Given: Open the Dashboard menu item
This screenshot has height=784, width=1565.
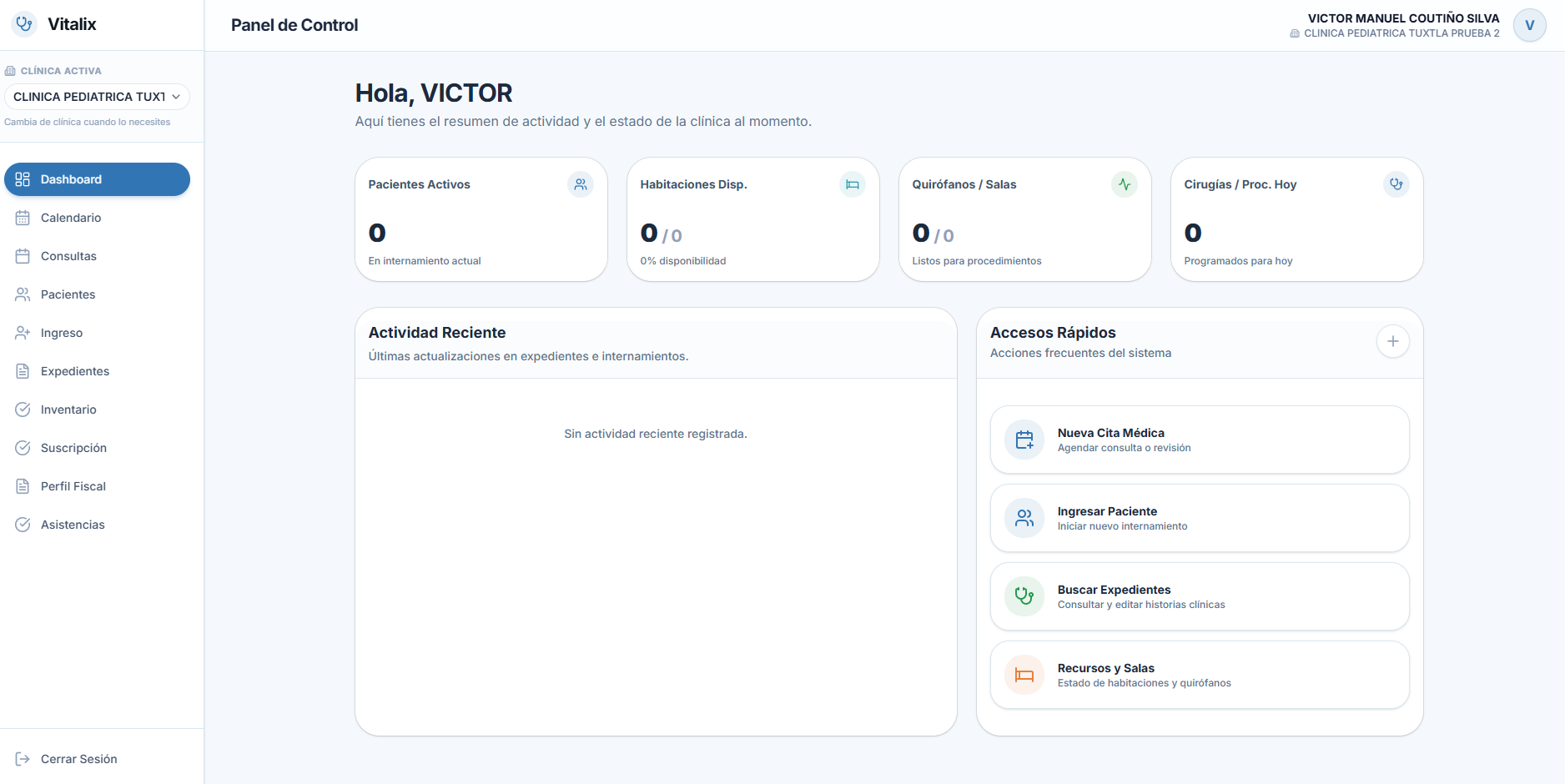Looking at the screenshot, I should point(97,179).
